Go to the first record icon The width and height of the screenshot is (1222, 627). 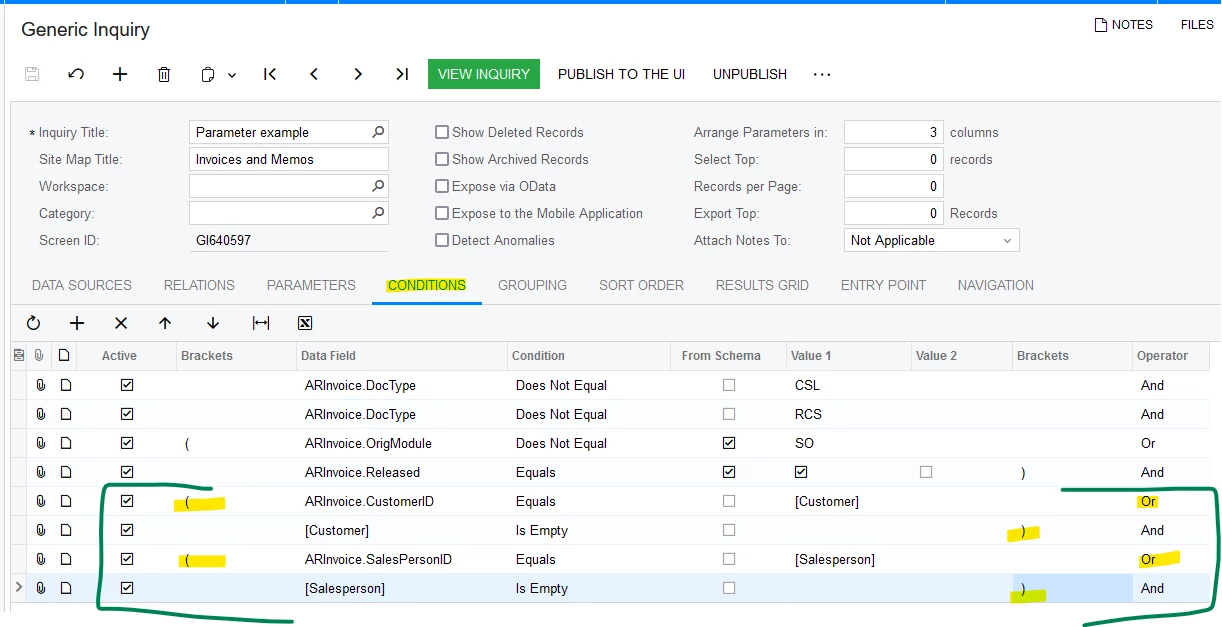(270, 74)
